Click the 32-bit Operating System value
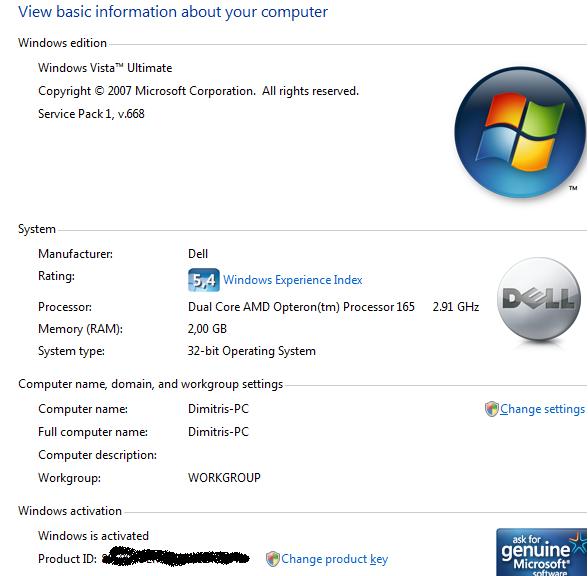Image resolution: width=588 pixels, height=576 pixels. point(252,351)
